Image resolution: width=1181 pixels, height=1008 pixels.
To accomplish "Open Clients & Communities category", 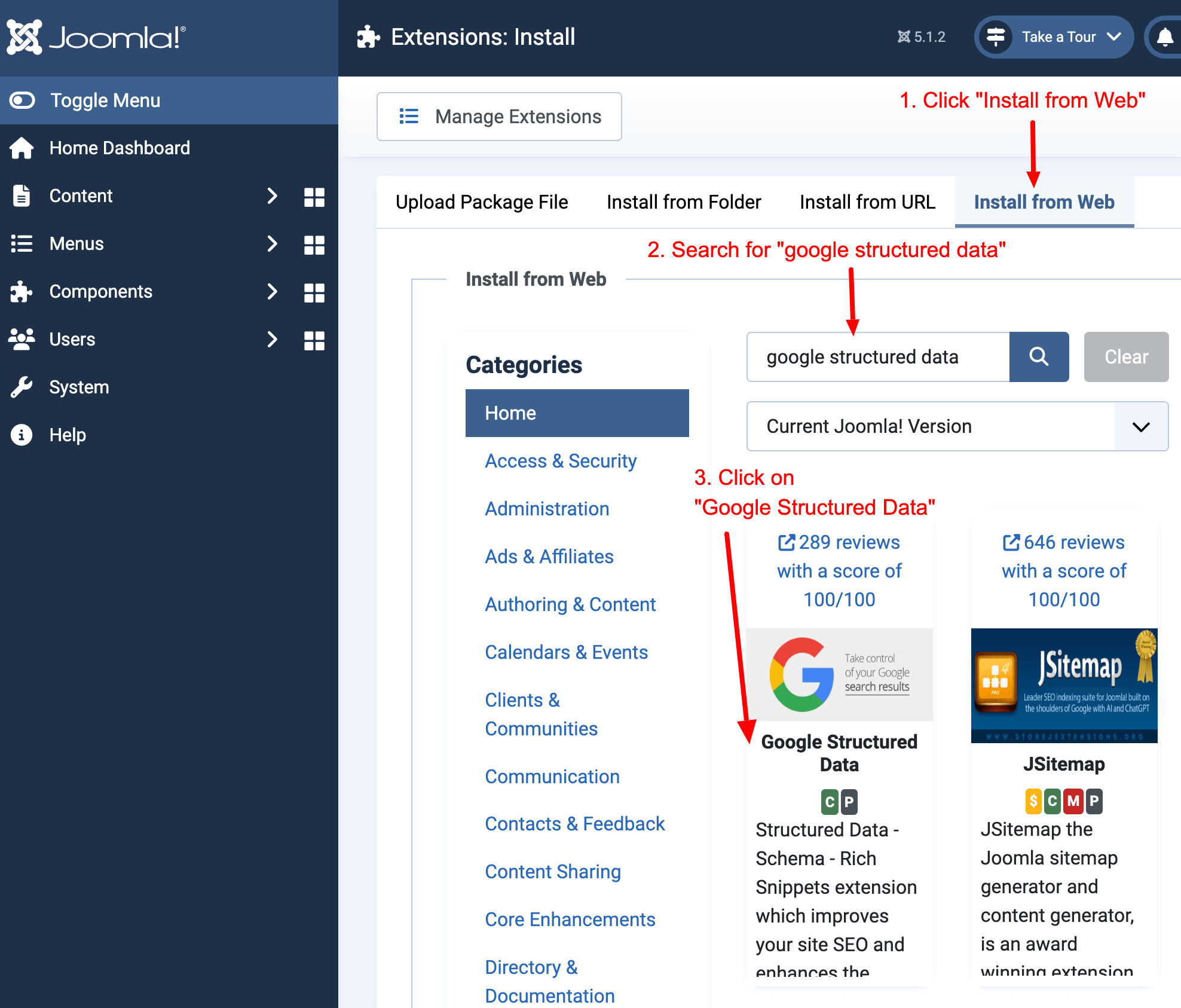I will click(x=541, y=714).
